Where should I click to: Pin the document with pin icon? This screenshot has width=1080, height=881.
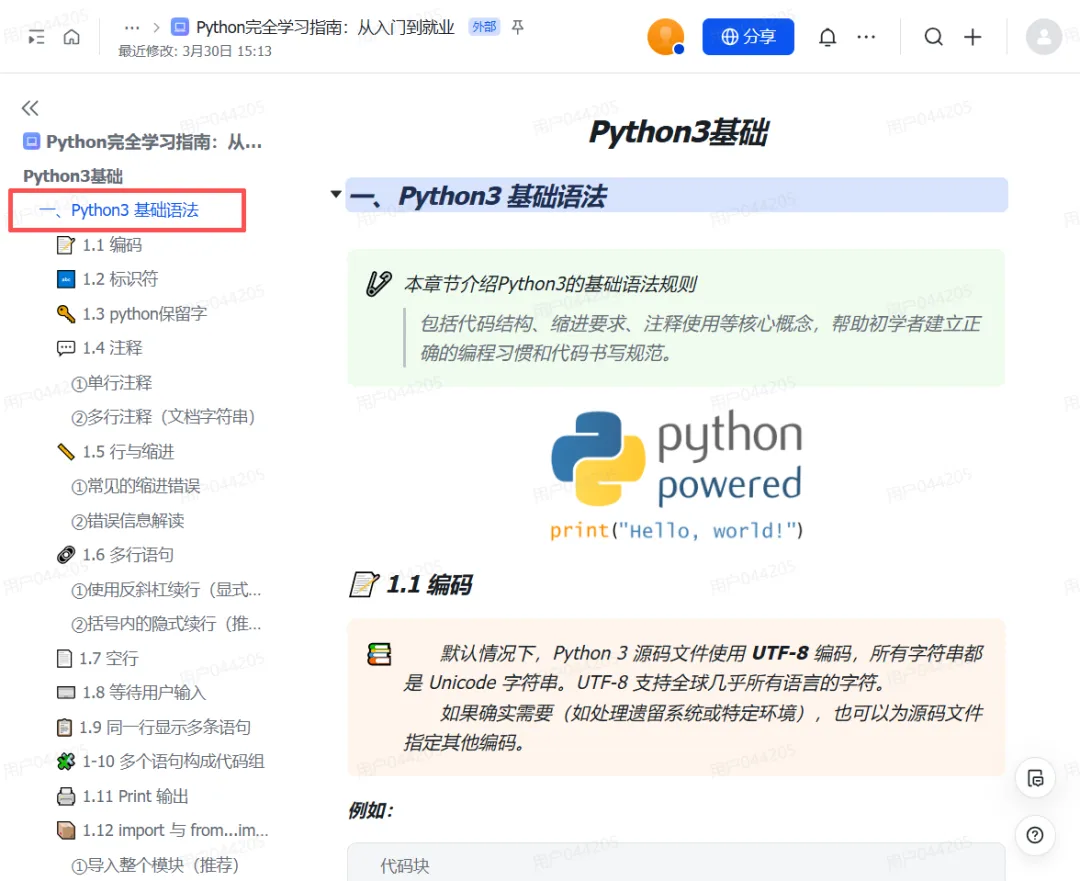click(x=518, y=27)
